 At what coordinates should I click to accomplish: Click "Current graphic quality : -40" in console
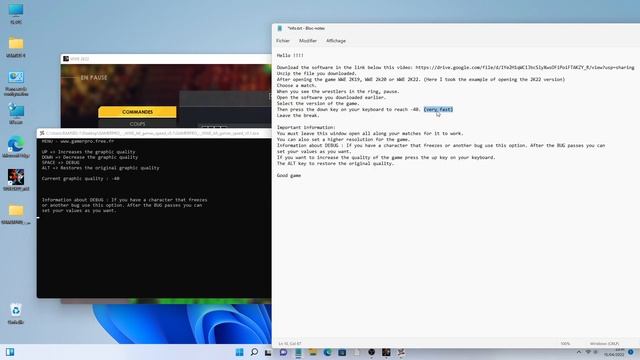[81, 179]
